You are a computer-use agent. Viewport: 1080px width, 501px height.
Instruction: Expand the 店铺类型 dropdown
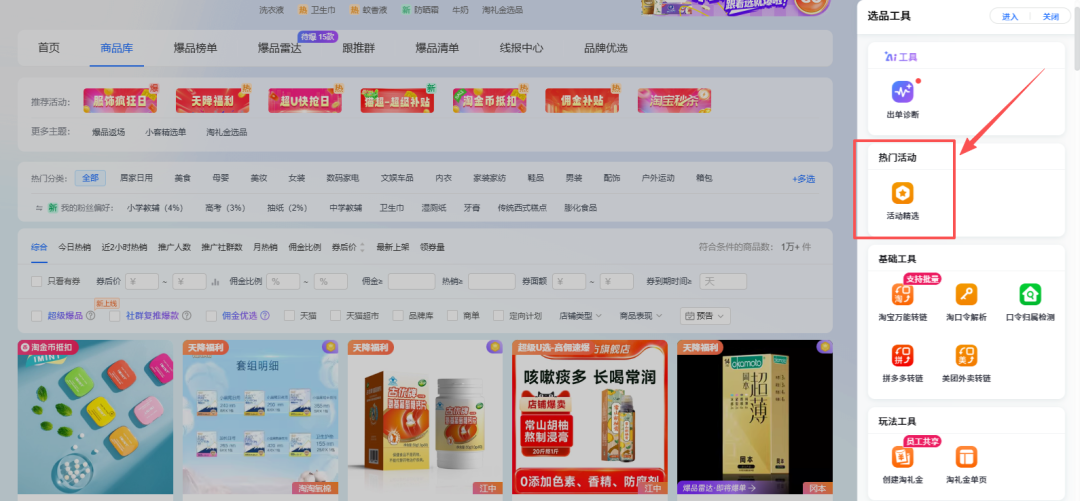pyautogui.click(x=580, y=316)
